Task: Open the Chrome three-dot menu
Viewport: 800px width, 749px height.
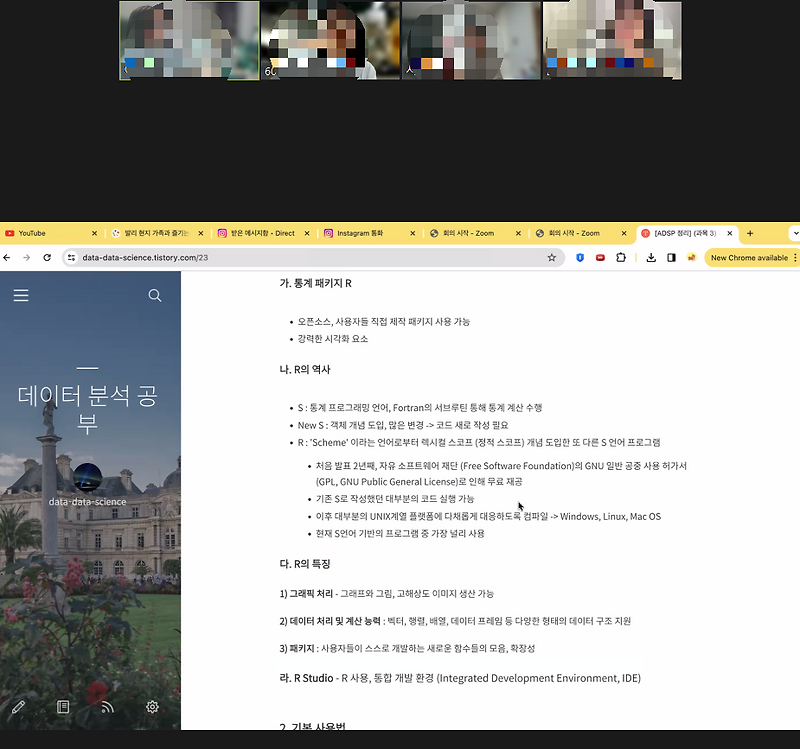Action: click(x=795, y=257)
